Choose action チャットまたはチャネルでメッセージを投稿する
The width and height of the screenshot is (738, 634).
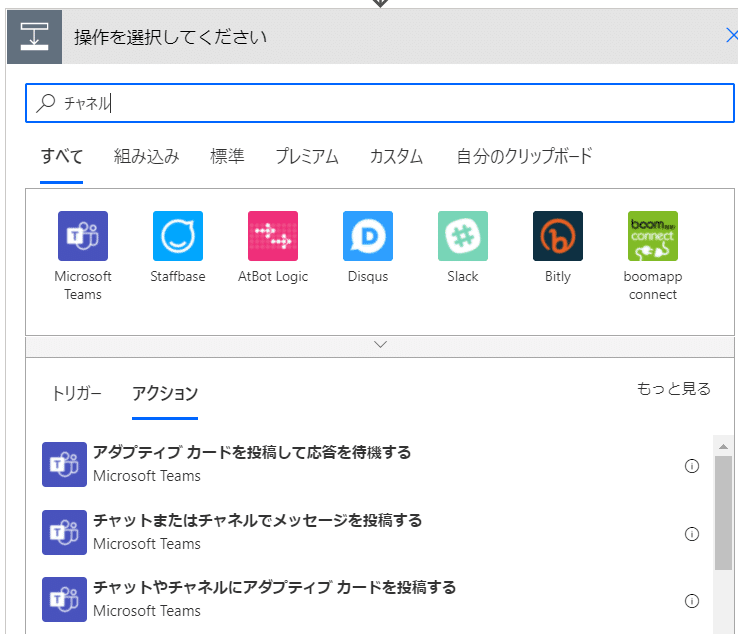[x=257, y=521]
